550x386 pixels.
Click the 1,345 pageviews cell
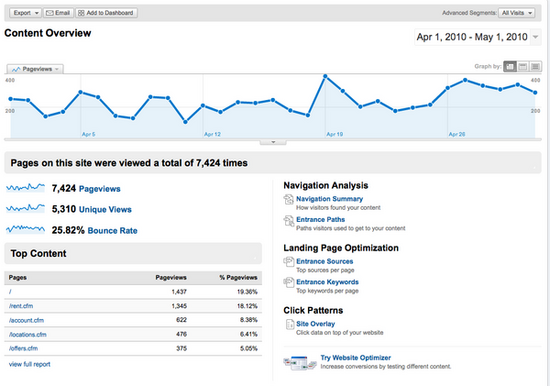[x=179, y=306]
